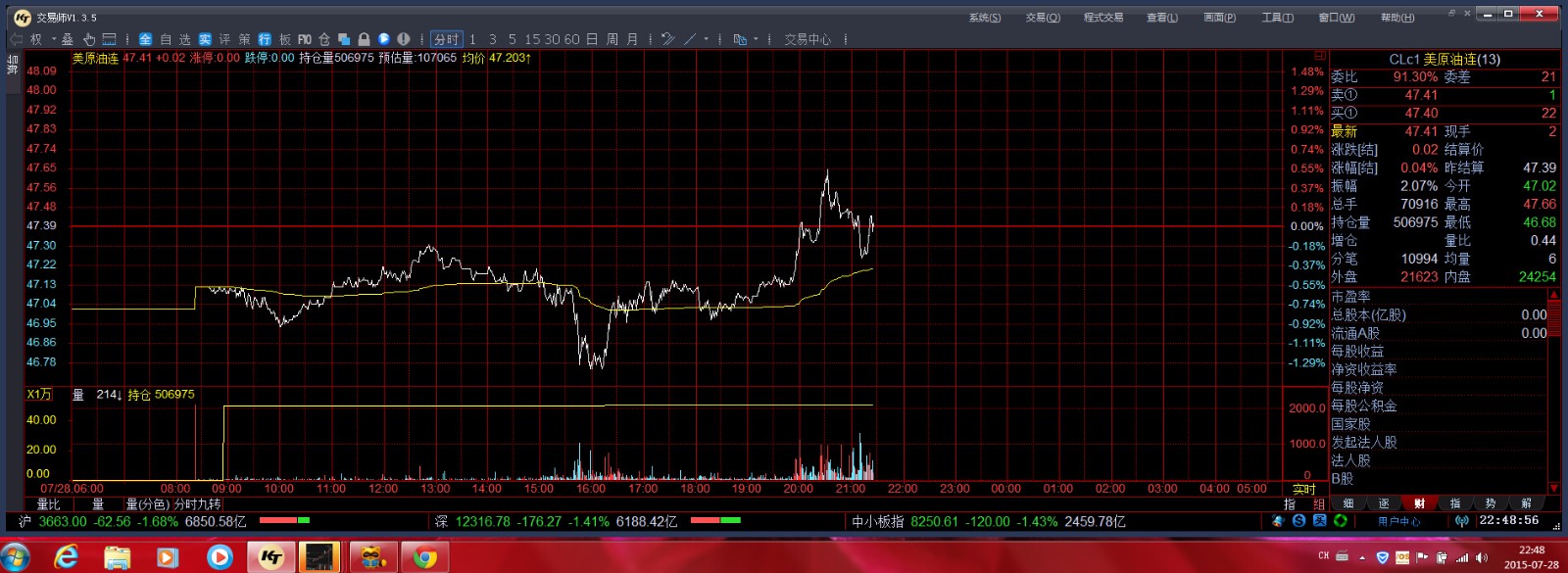Expand the line tool dropdown arrow

706,39
